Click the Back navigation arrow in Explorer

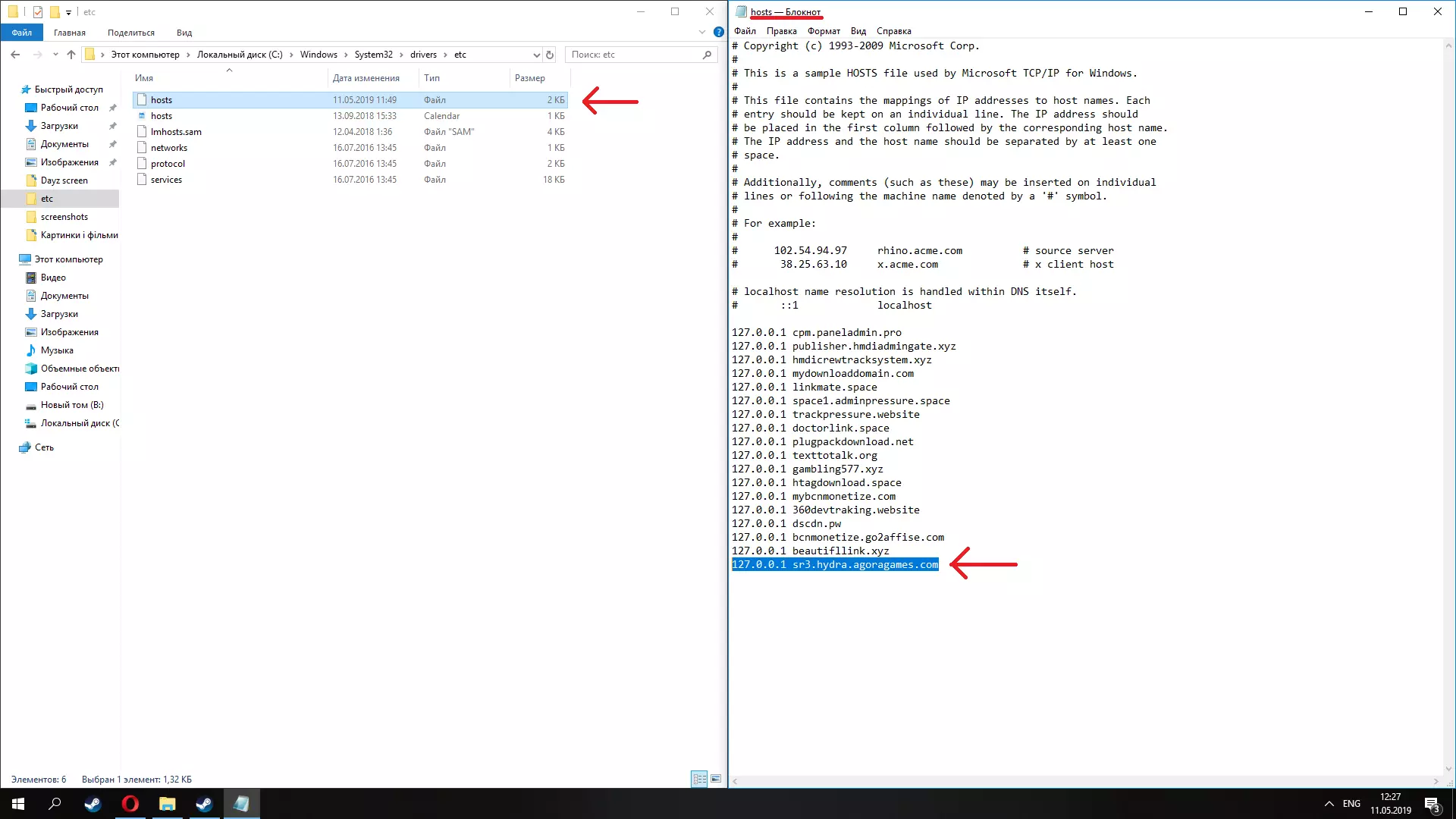15,55
